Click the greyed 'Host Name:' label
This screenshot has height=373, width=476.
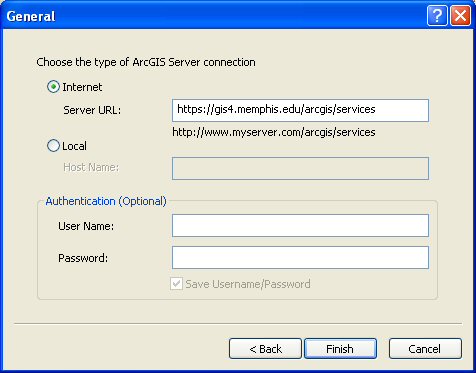pyautogui.click(x=91, y=167)
